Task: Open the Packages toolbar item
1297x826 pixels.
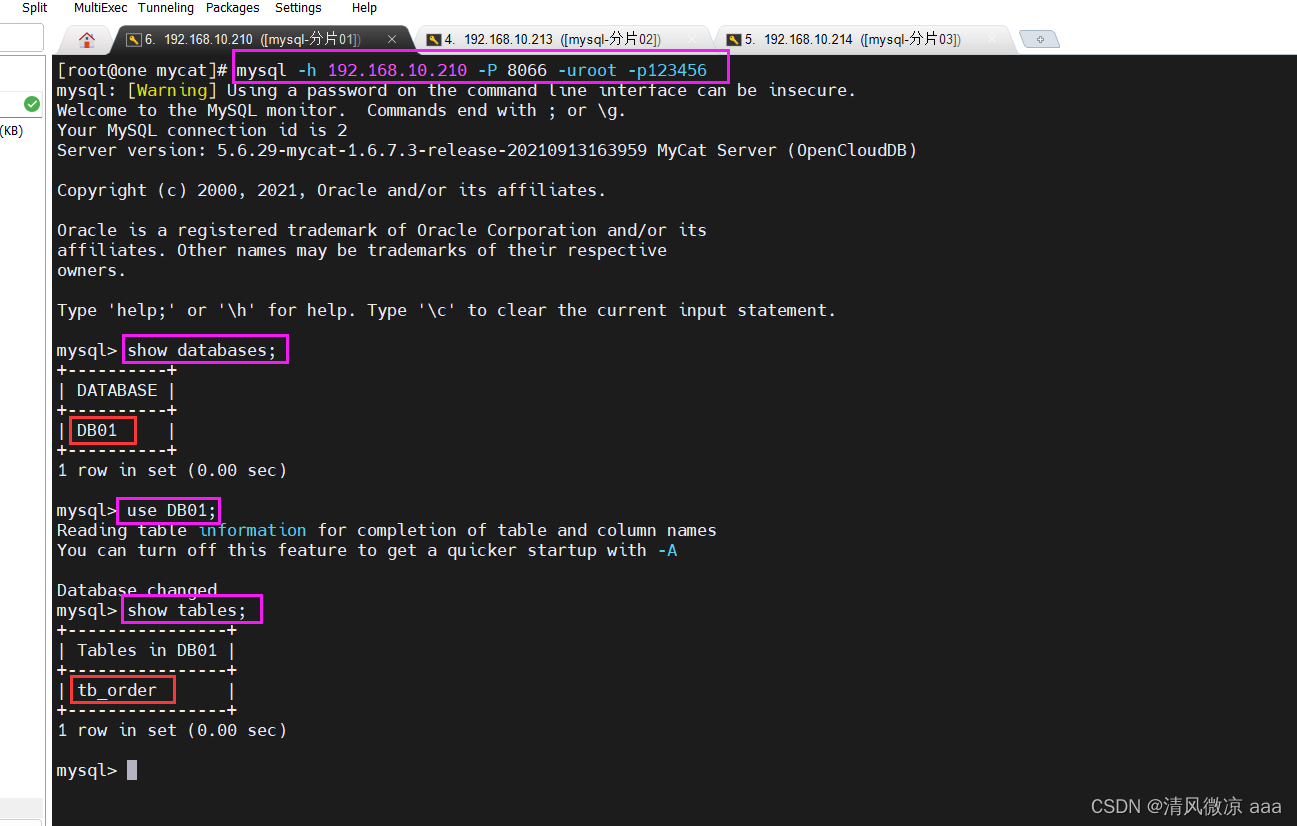Action: point(233,8)
